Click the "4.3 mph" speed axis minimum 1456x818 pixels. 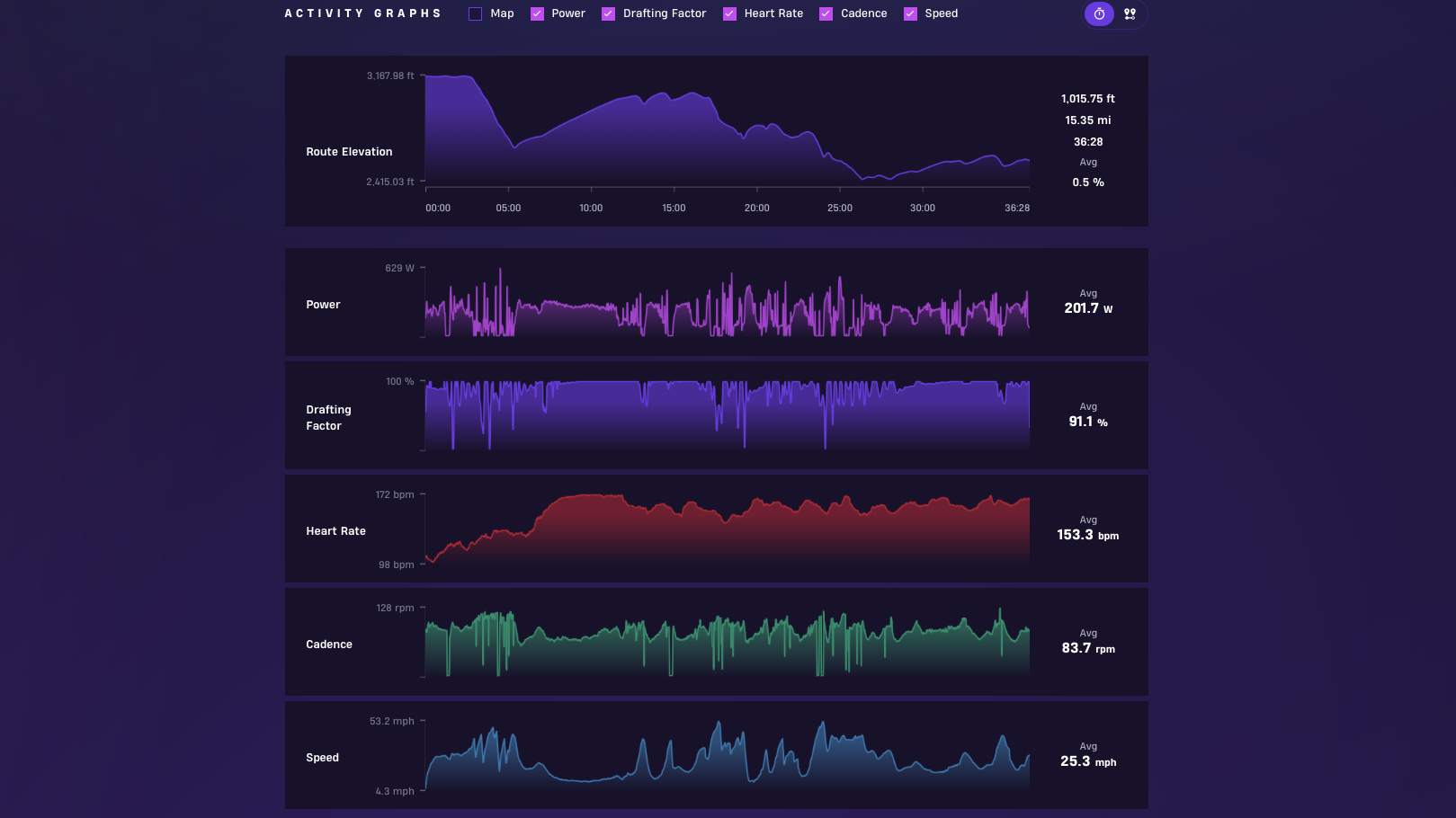tap(395, 791)
